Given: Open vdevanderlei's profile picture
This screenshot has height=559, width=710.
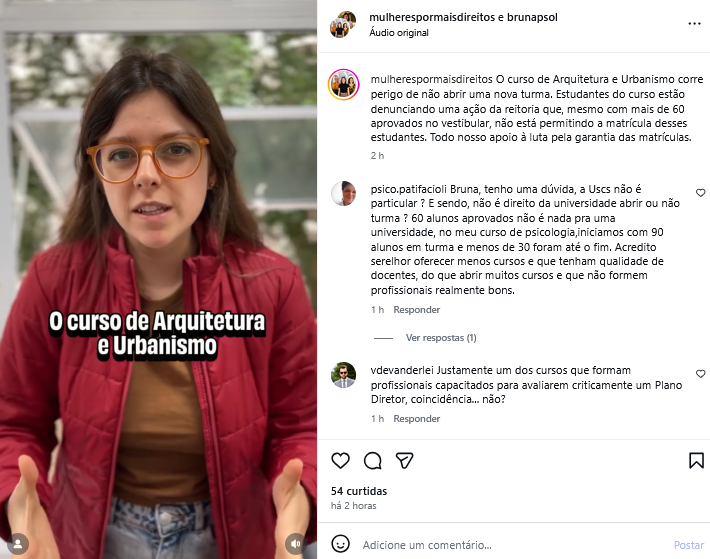Looking at the screenshot, I should tap(343, 375).
